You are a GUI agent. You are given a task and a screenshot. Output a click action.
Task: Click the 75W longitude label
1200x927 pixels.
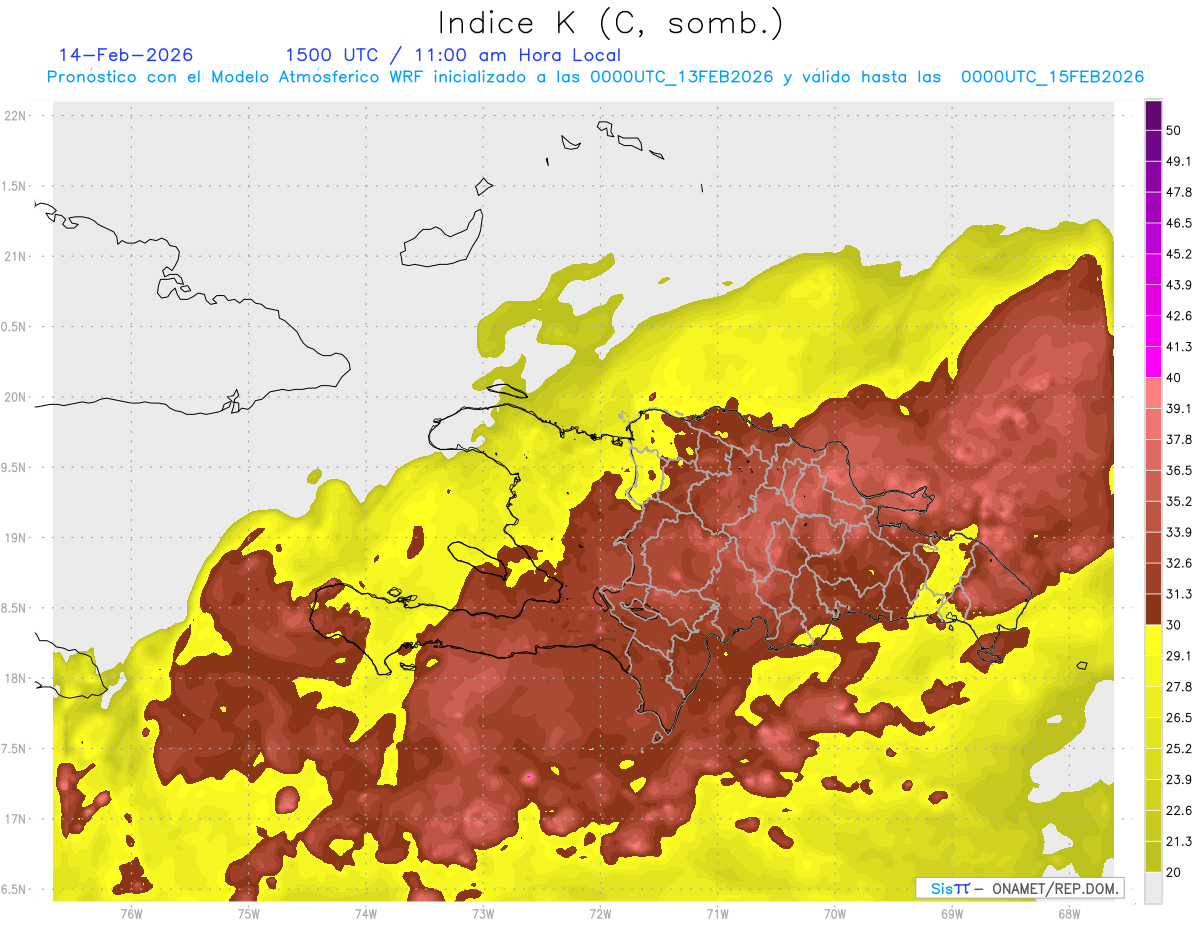pyautogui.click(x=248, y=913)
